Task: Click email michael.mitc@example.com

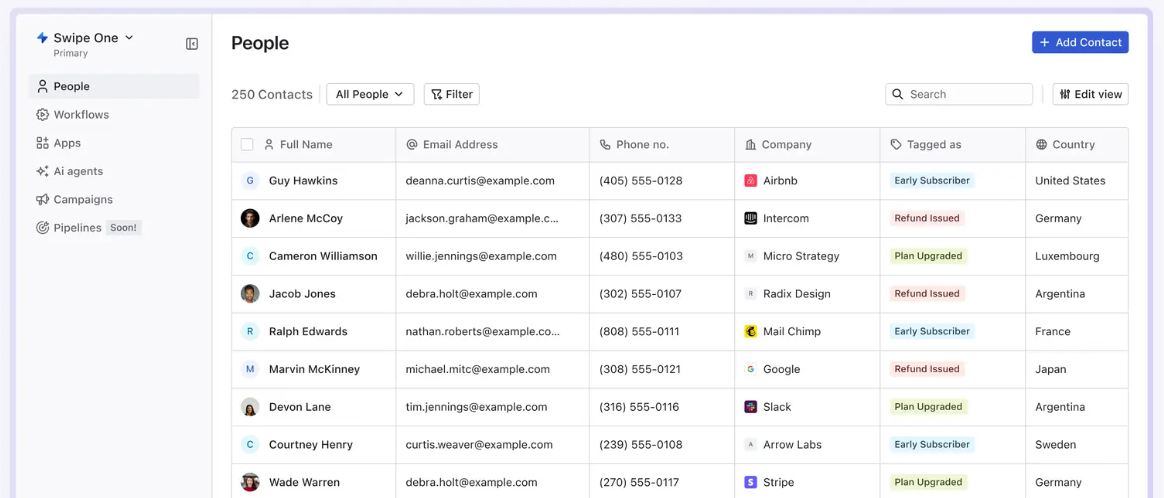Action: pyautogui.click(x=477, y=369)
